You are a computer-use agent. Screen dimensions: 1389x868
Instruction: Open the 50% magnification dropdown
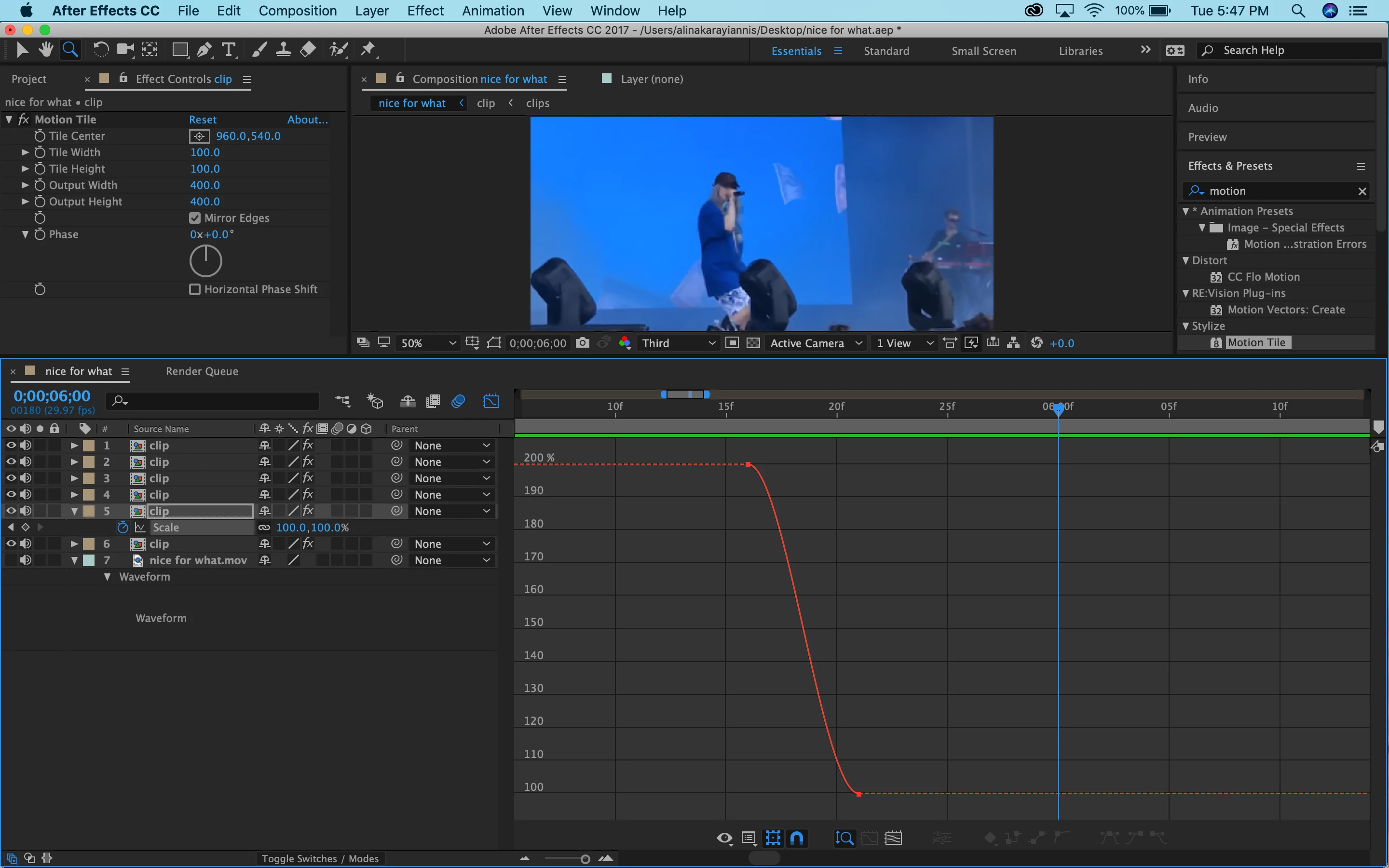(x=428, y=343)
